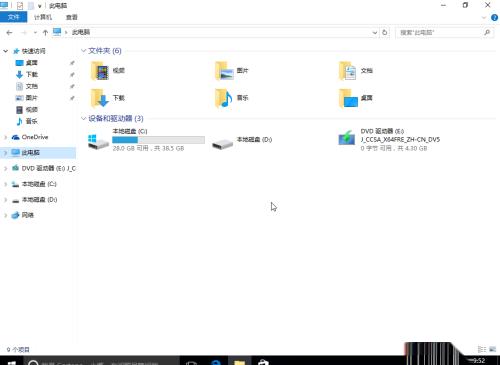Select the 本地磁盘 (D:) drive in main pane
The image size is (500, 365).
(242, 141)
